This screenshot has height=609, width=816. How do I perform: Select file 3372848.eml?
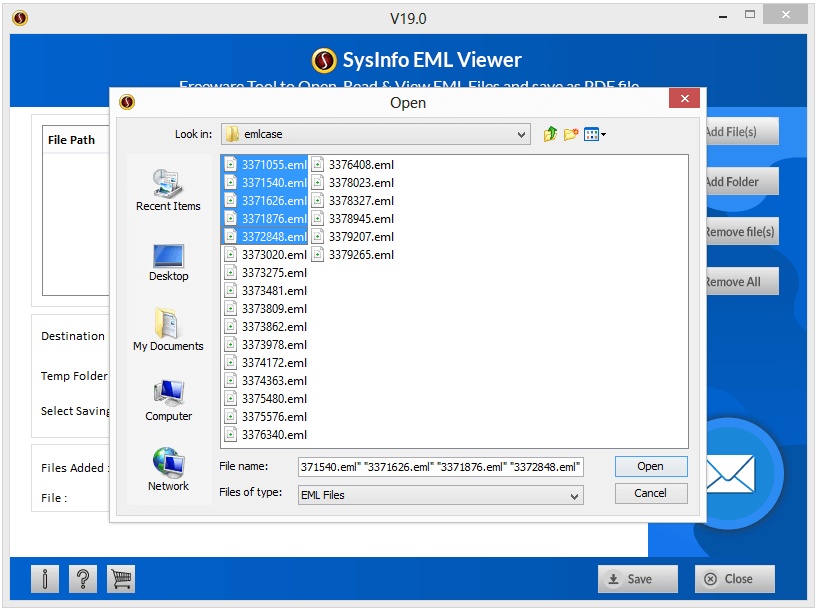(265, 237)
